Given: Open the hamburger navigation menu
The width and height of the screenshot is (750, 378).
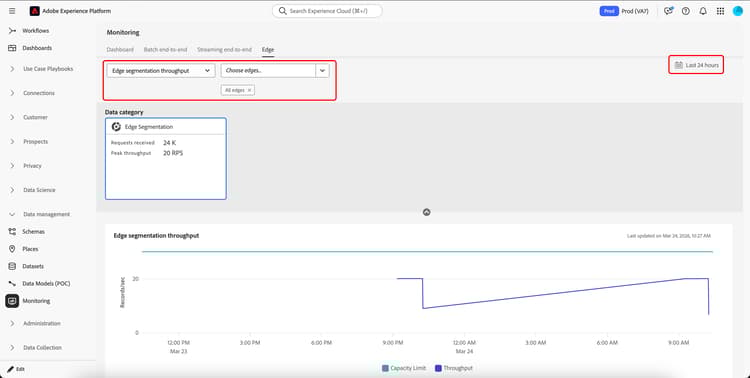Looking at the screenshot, I should (12, 11).
